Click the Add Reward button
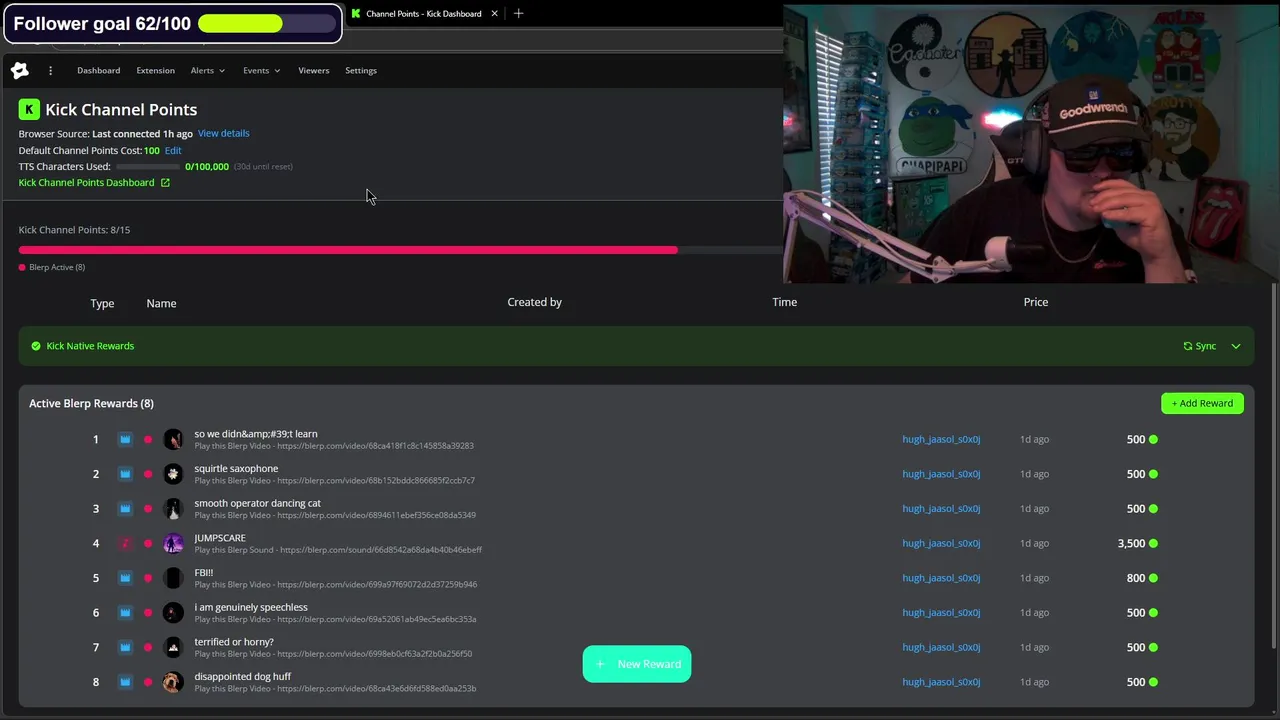This screenshot has height=720, width=1280. coord(1202,403)
